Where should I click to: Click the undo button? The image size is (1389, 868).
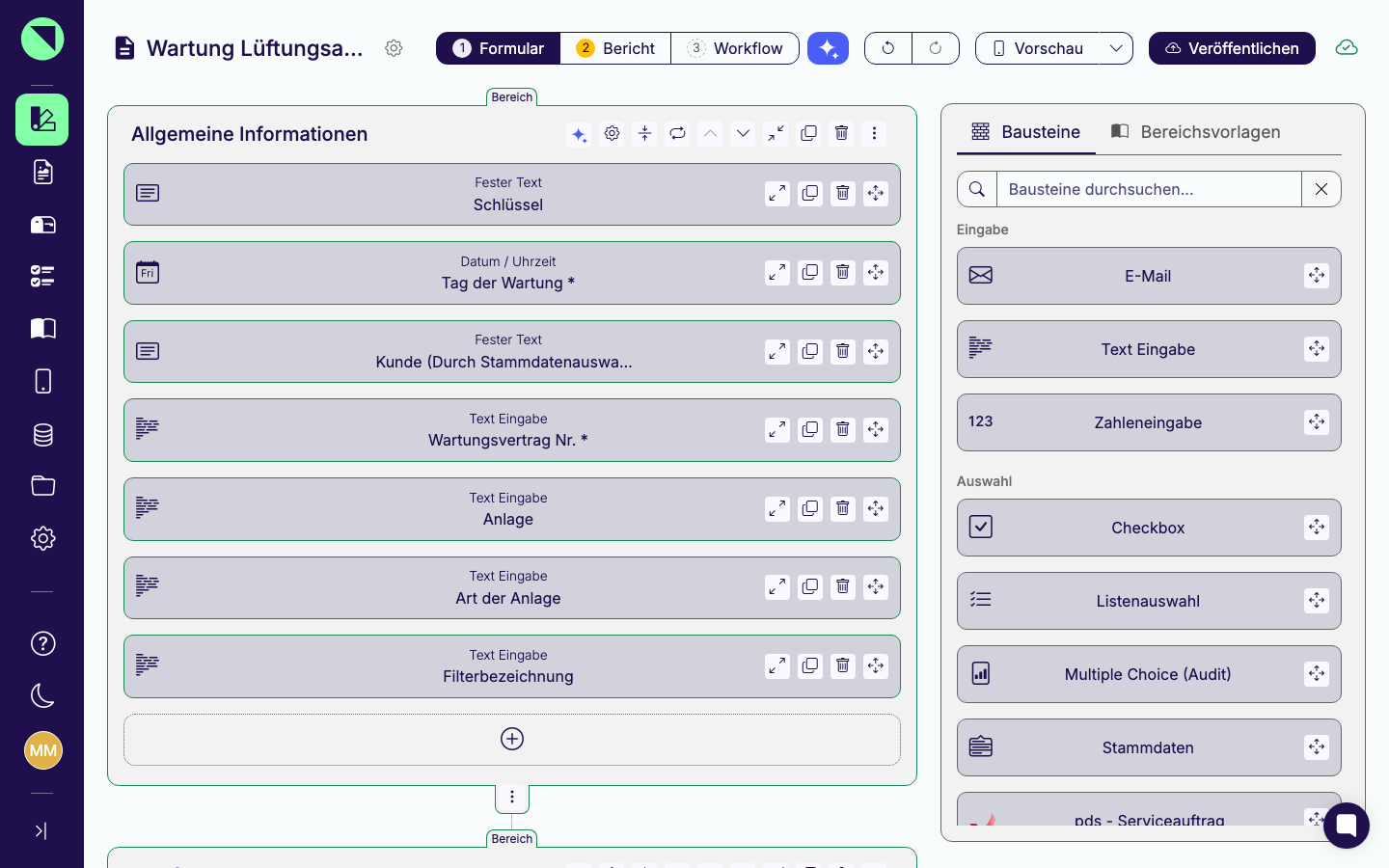pyautogui.click(x=888, y=48)
